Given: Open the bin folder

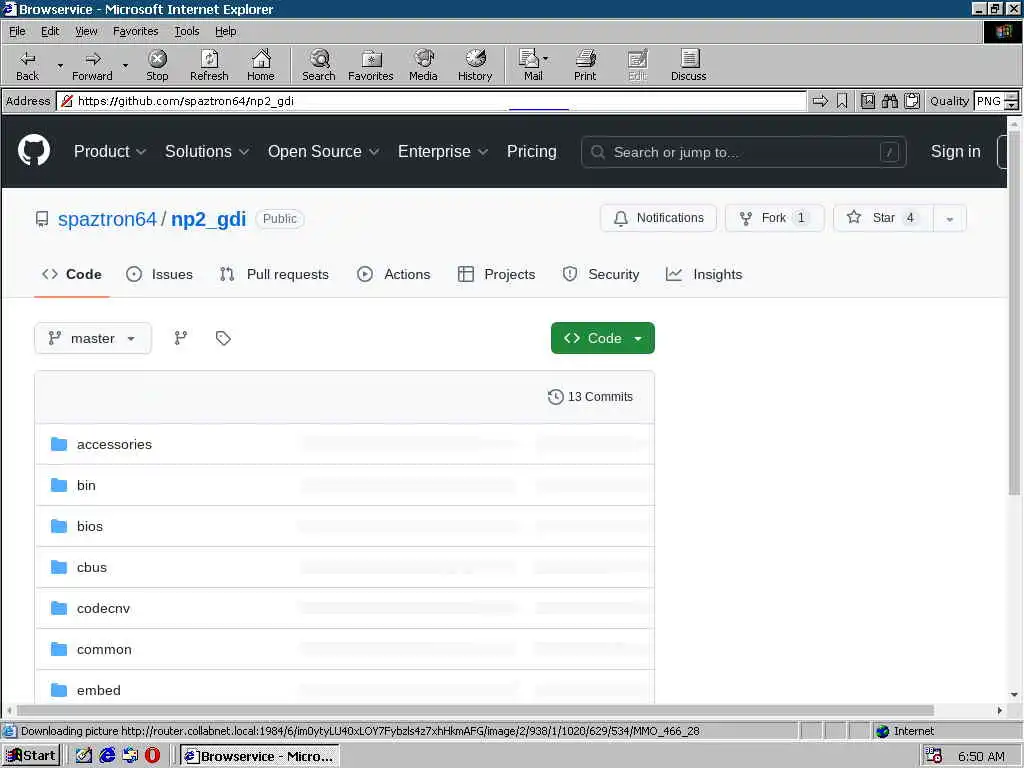Looking at the screenshot, I should tap(86, 485).
